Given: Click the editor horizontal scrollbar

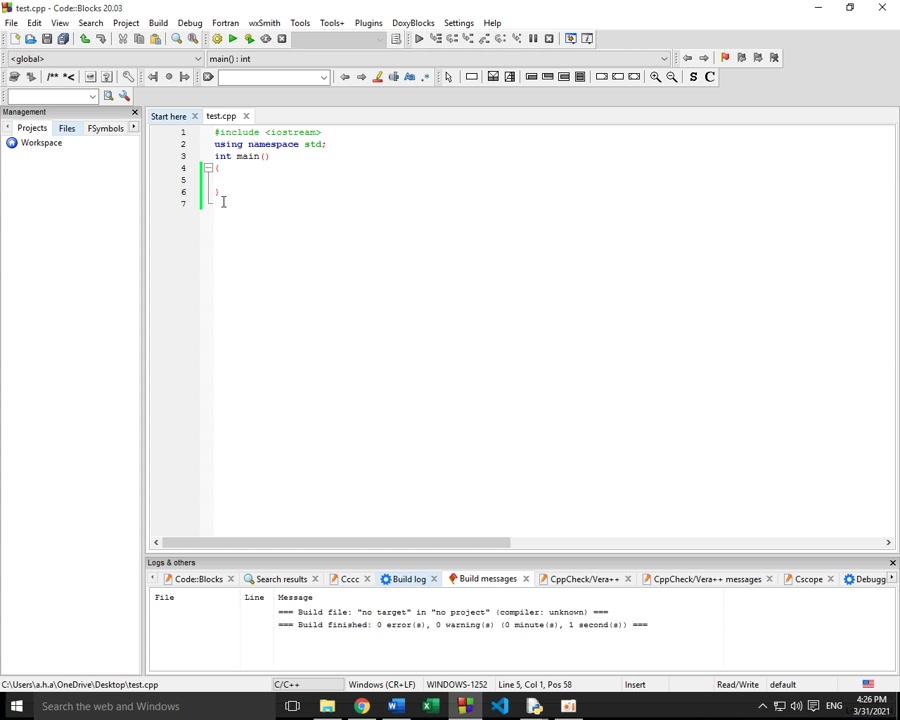Looking at the screenshot, I should [x=336, y=543].
